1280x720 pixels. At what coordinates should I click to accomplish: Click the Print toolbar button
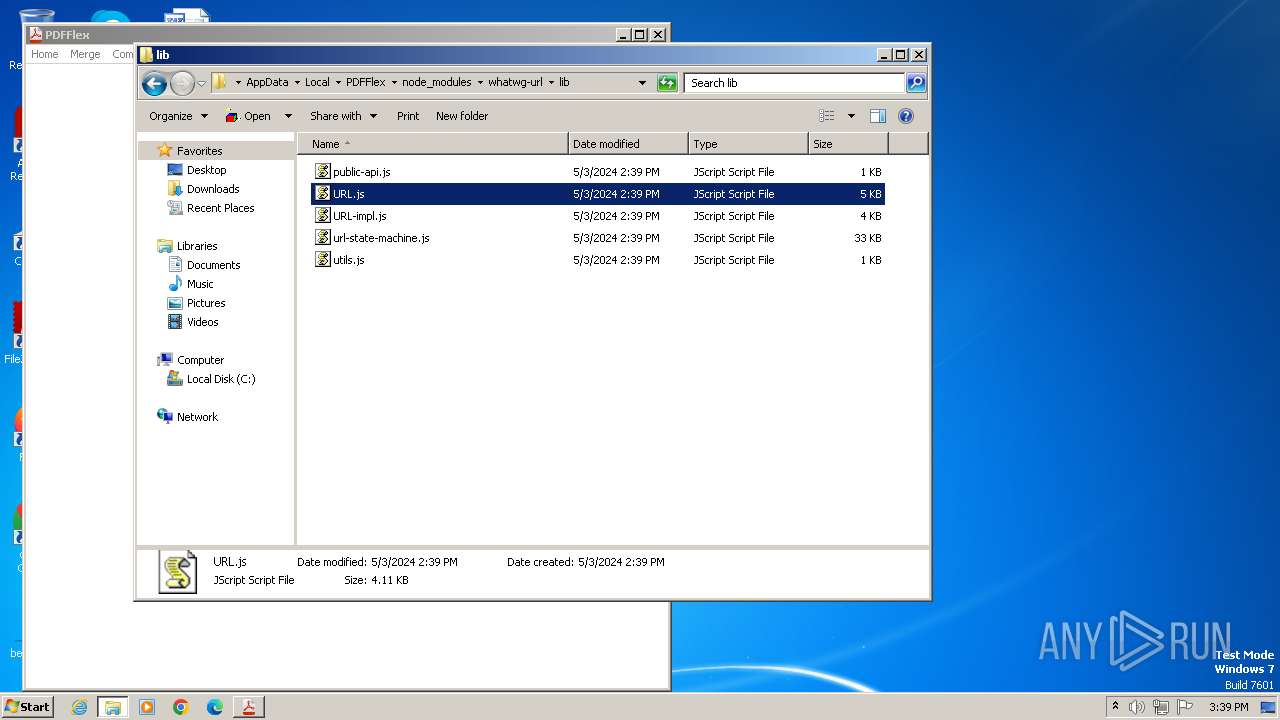click(408, 116)
